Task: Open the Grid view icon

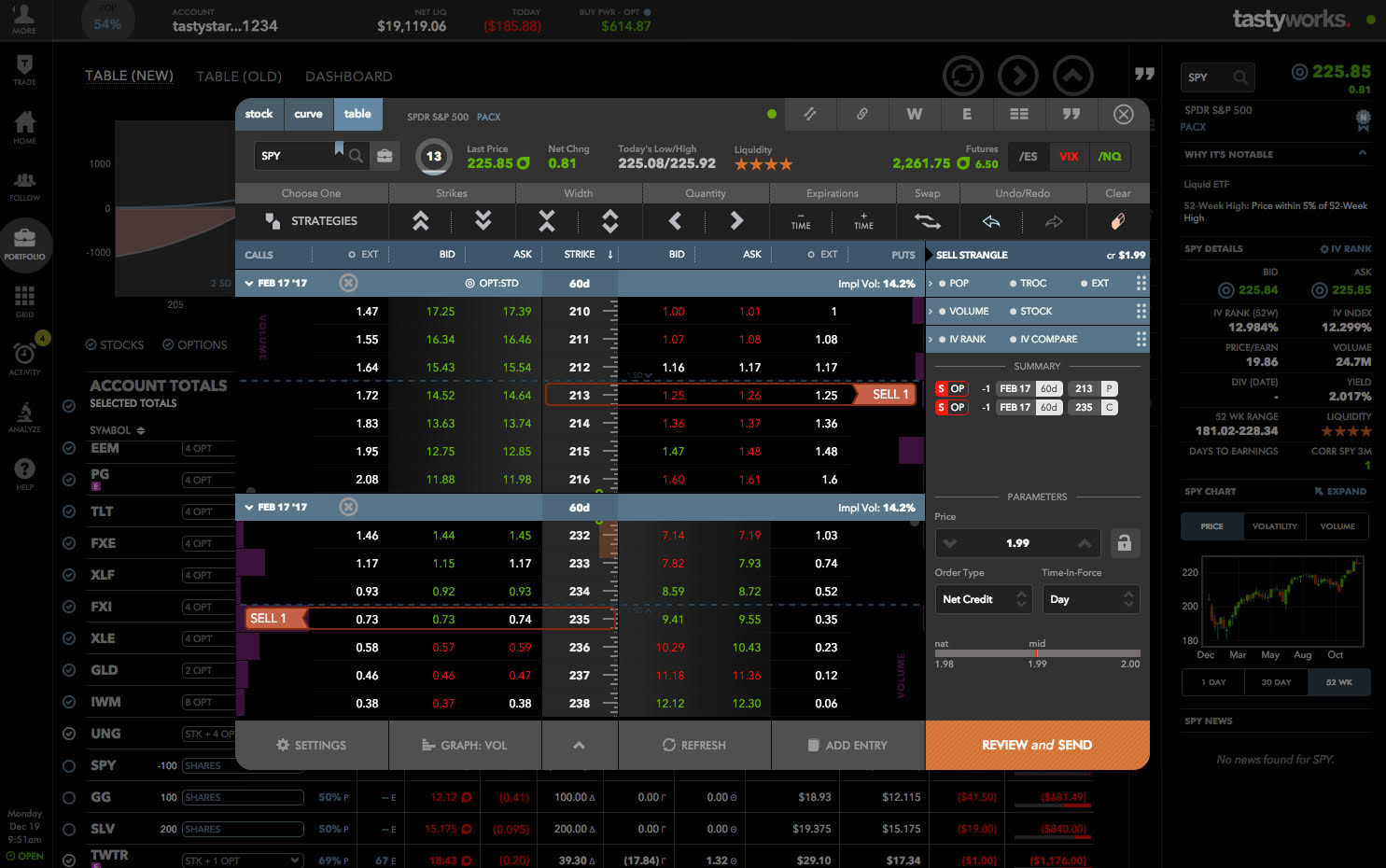Action: [24, 301]
